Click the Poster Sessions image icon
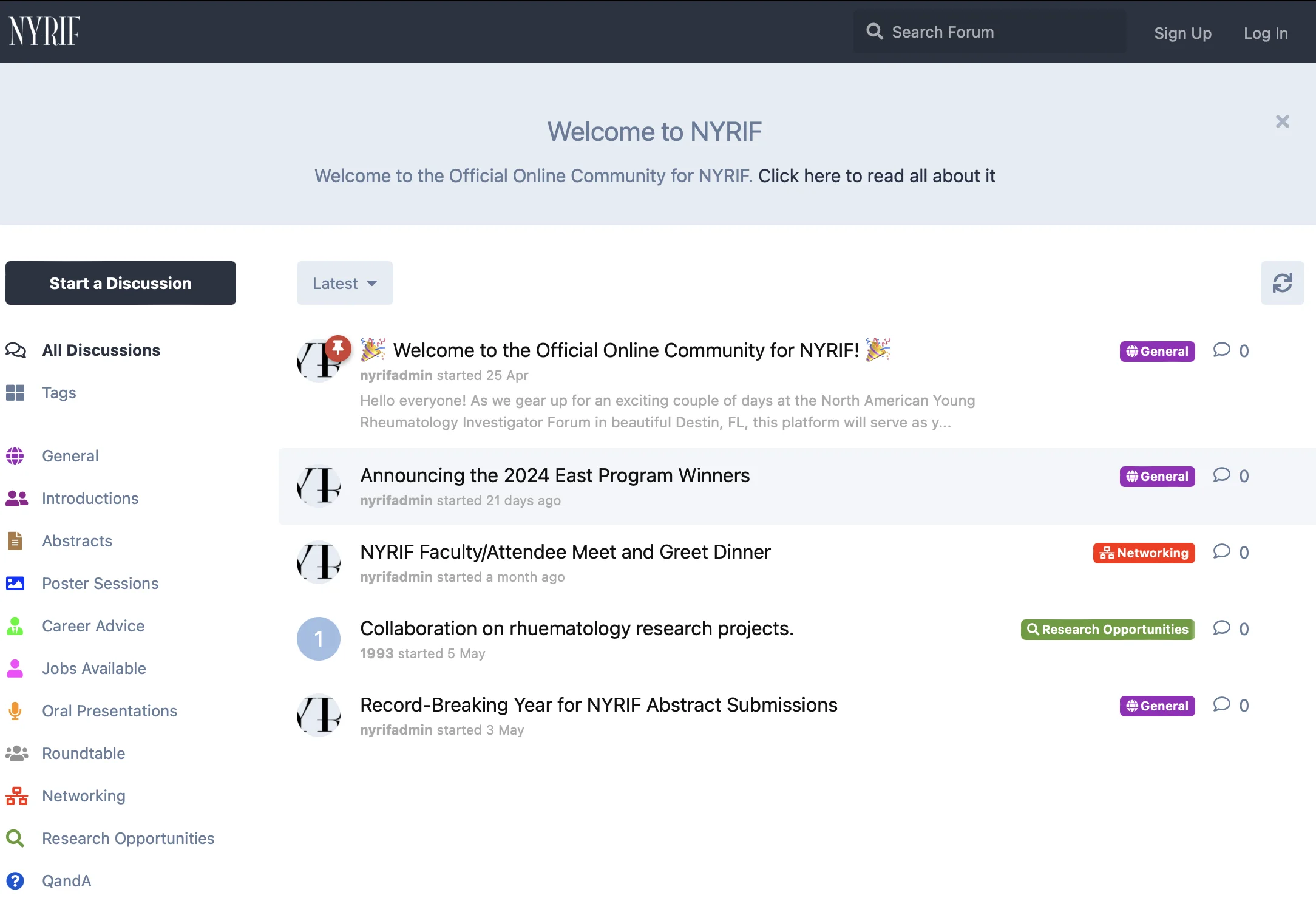Viewport: 1316px width, 912px height. (x=15, y=584)
